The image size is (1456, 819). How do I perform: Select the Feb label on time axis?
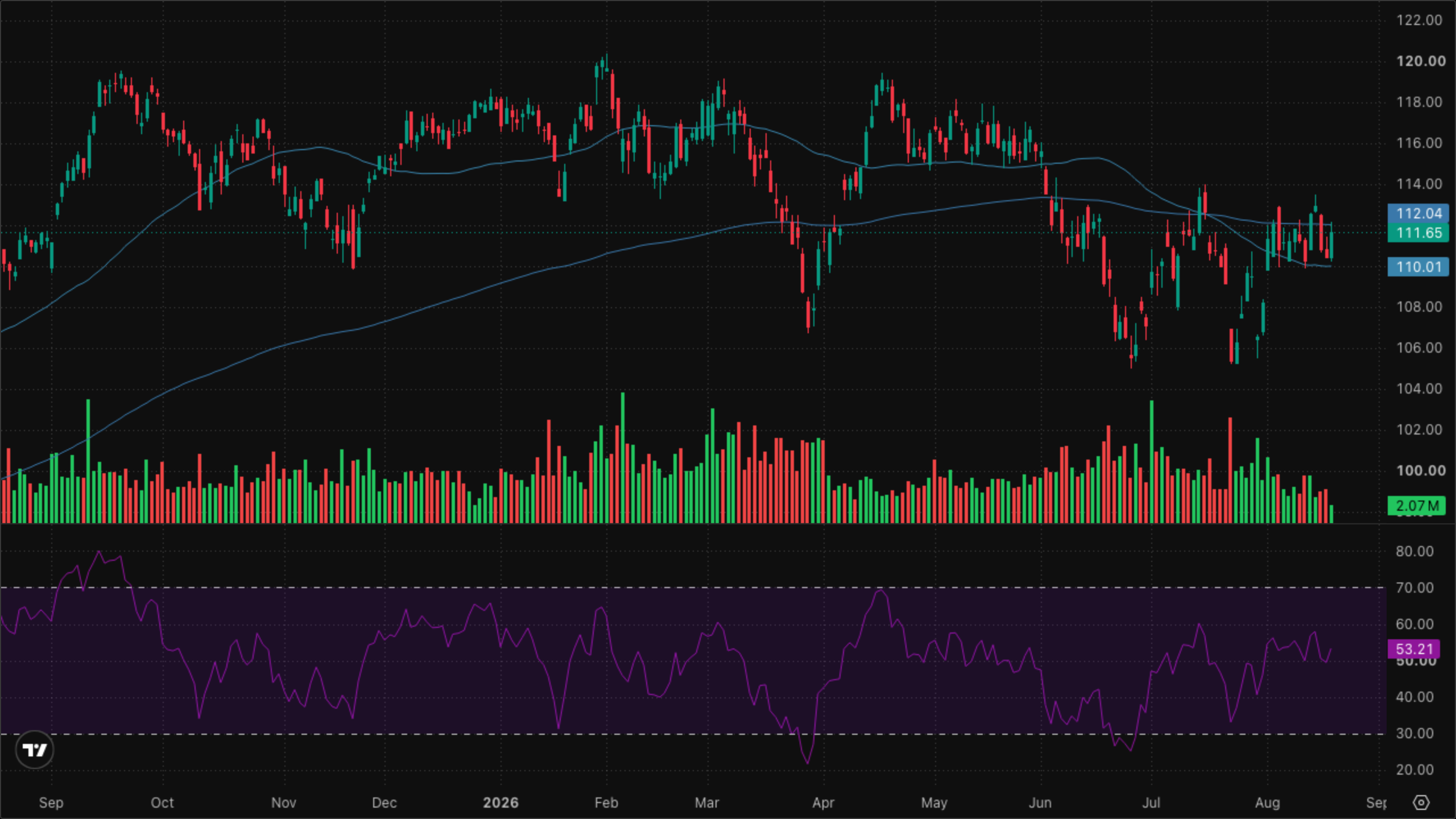[x=606, y=803]
